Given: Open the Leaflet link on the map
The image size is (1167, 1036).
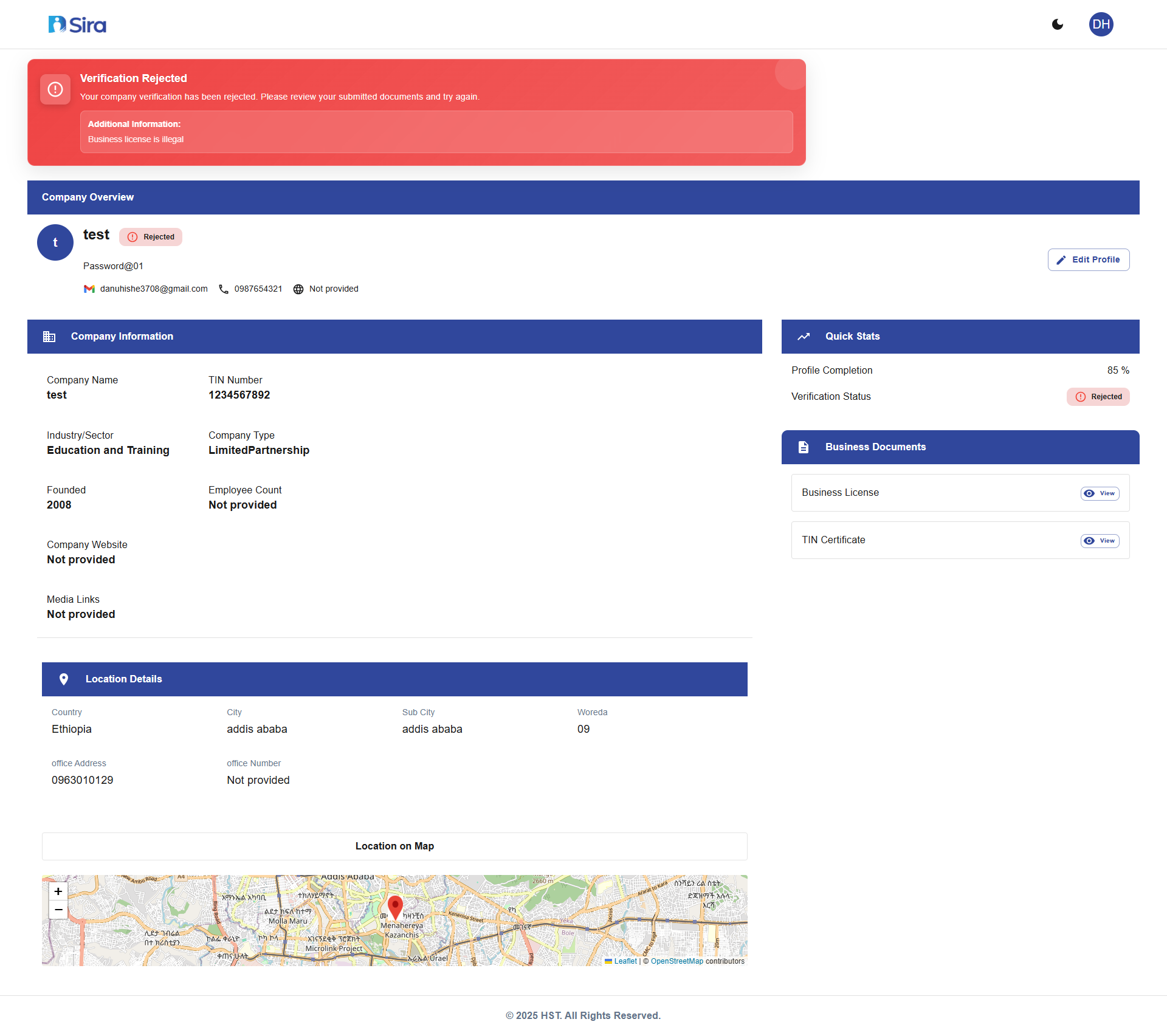Looking at the screenshot, I should pos(624,961).
